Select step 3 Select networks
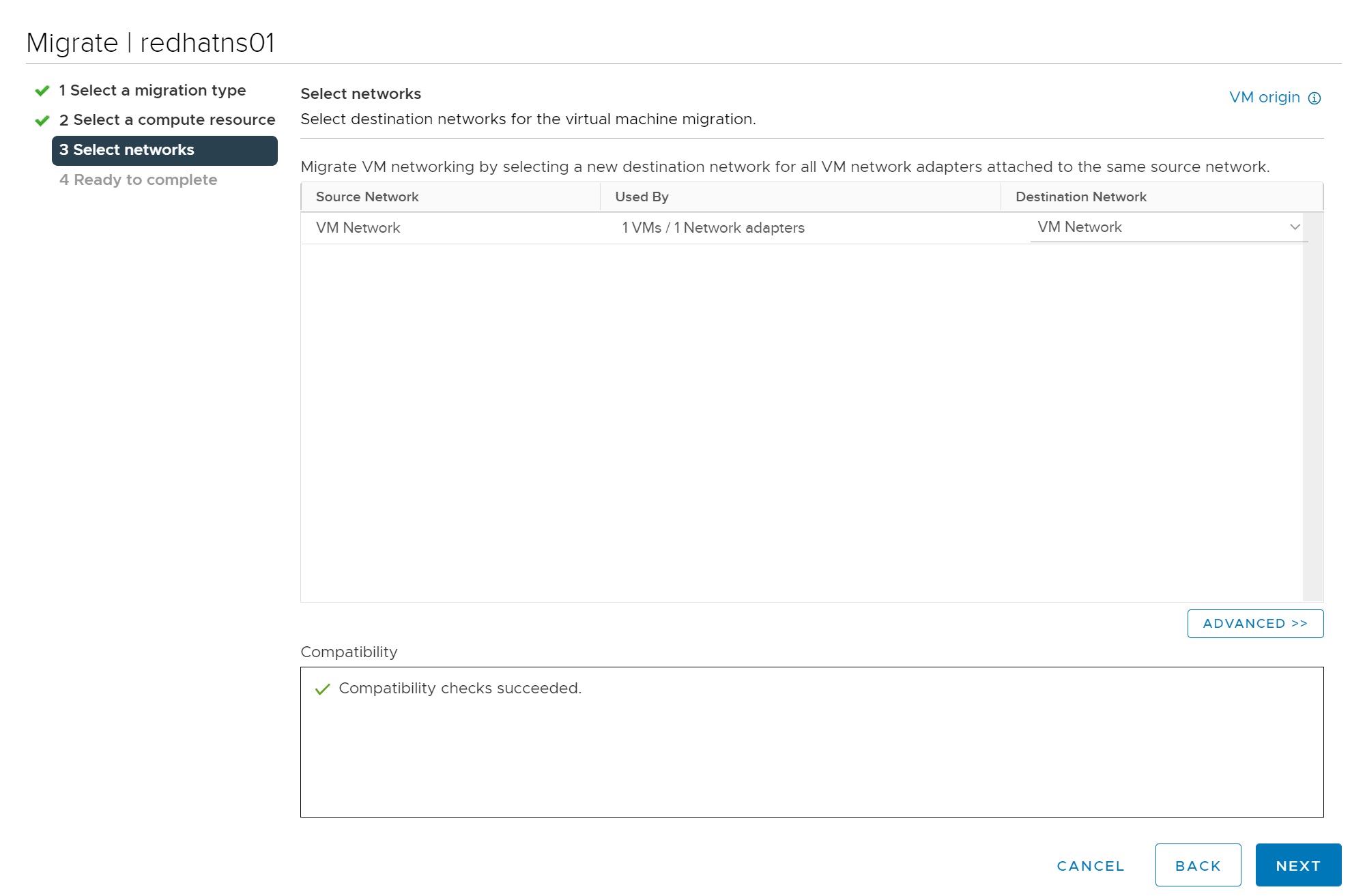 pyautogui.click(x=164, y=150)
